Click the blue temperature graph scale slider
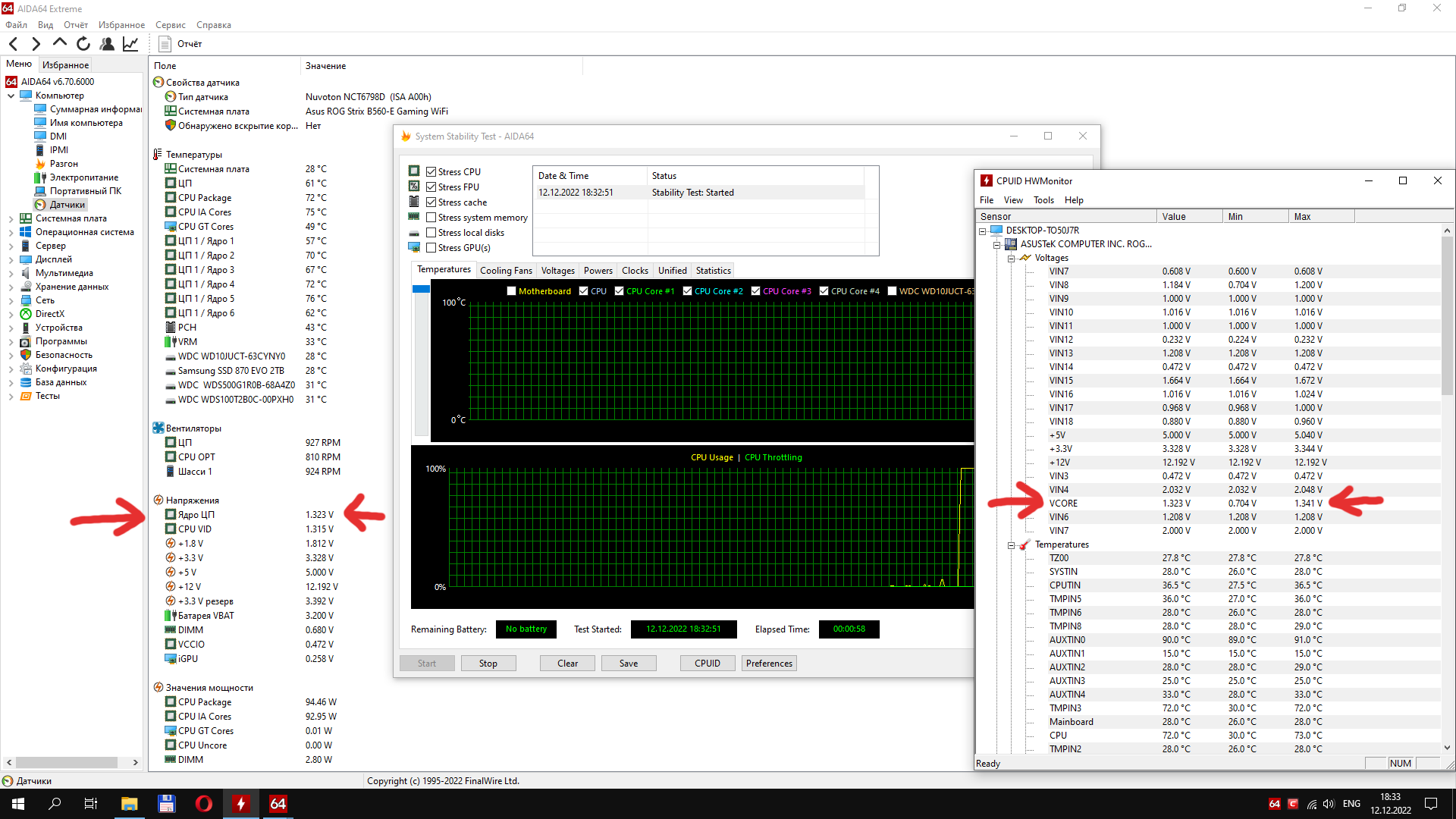Image resolution: width=1456 pixels, height=819 pixels. tap(421, 289)
